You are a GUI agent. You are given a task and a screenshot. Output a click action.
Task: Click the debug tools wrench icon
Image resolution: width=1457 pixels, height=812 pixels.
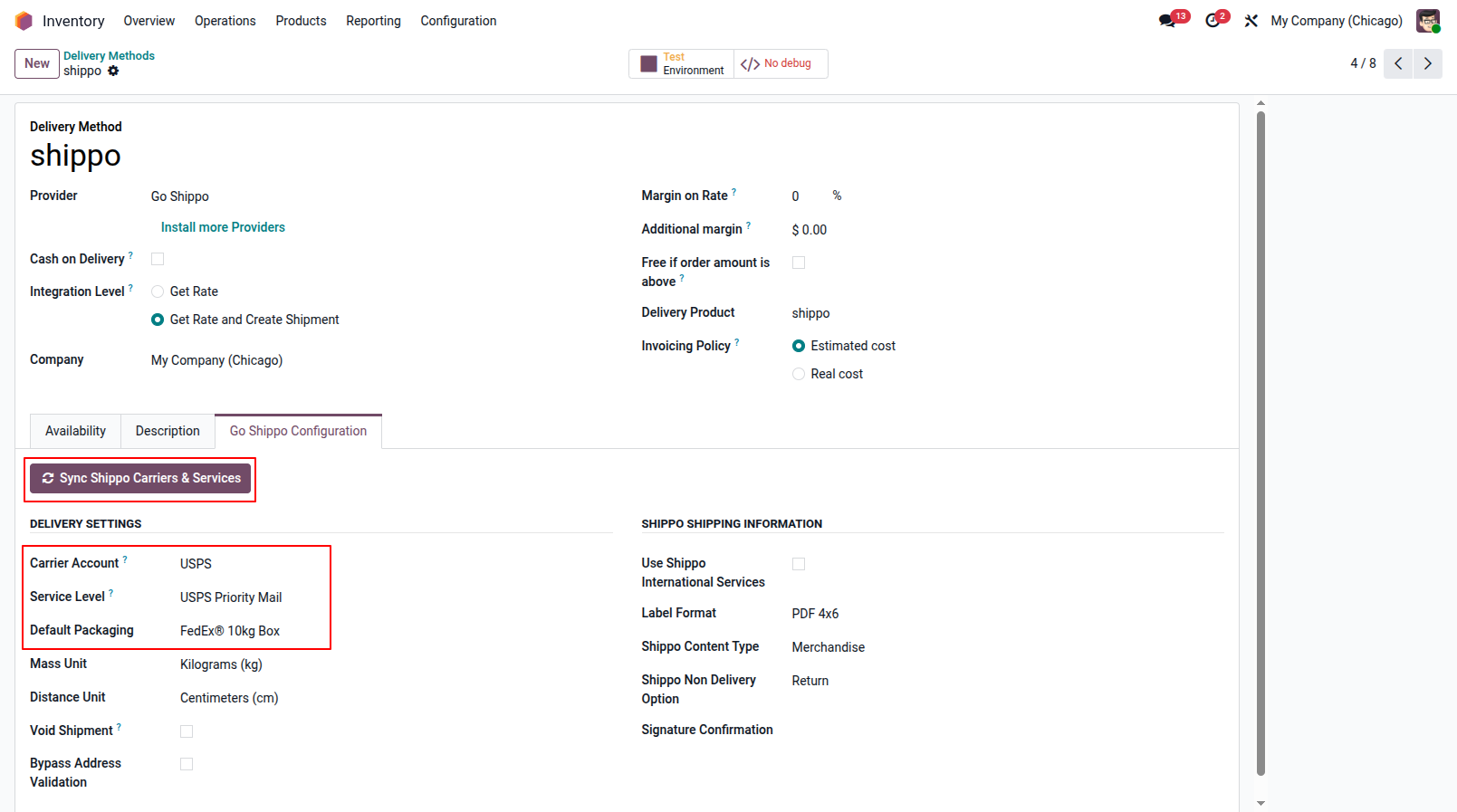(1251, 21)
